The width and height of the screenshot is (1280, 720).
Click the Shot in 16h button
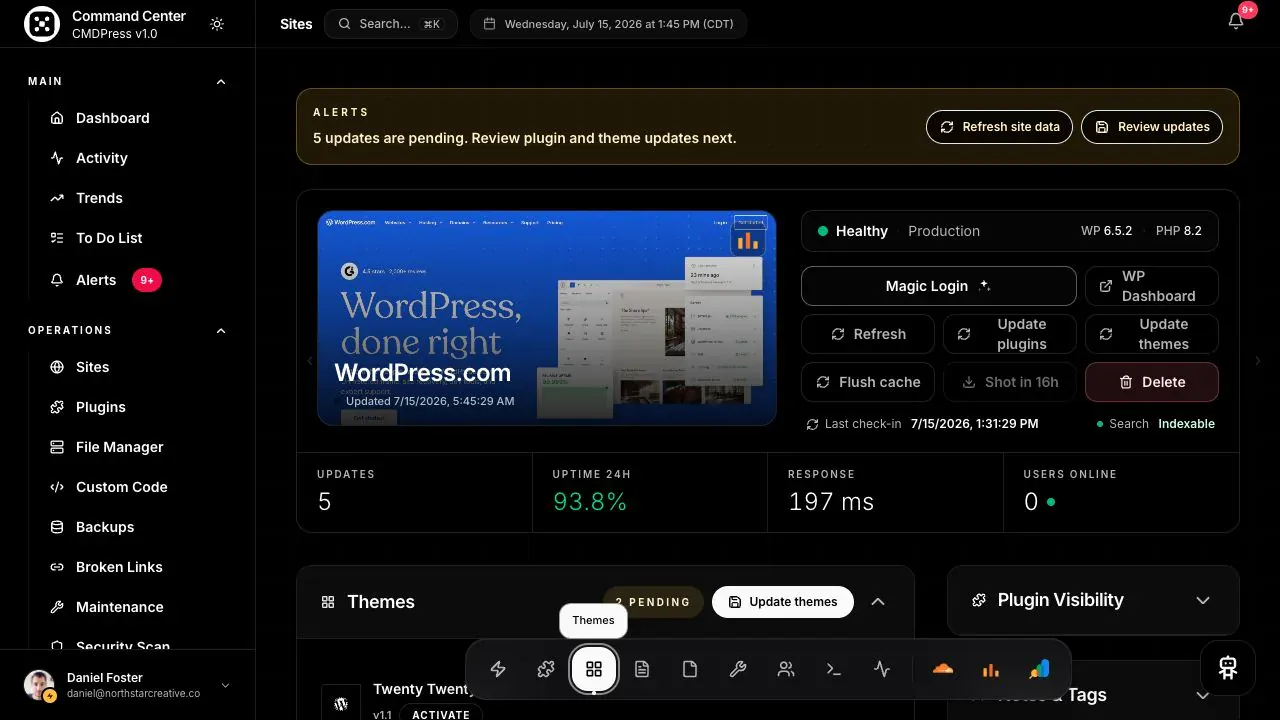pos(1009,382)
